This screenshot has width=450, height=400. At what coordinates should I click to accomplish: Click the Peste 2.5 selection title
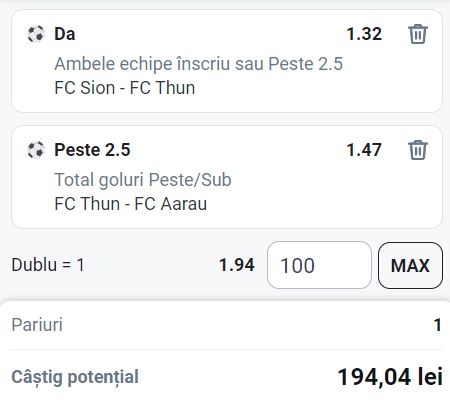92,150
